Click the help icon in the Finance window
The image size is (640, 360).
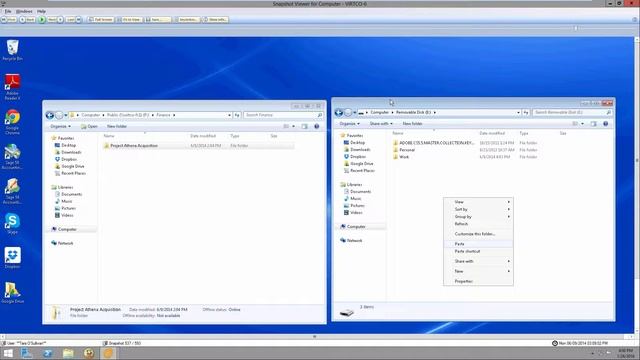point(317,127)
